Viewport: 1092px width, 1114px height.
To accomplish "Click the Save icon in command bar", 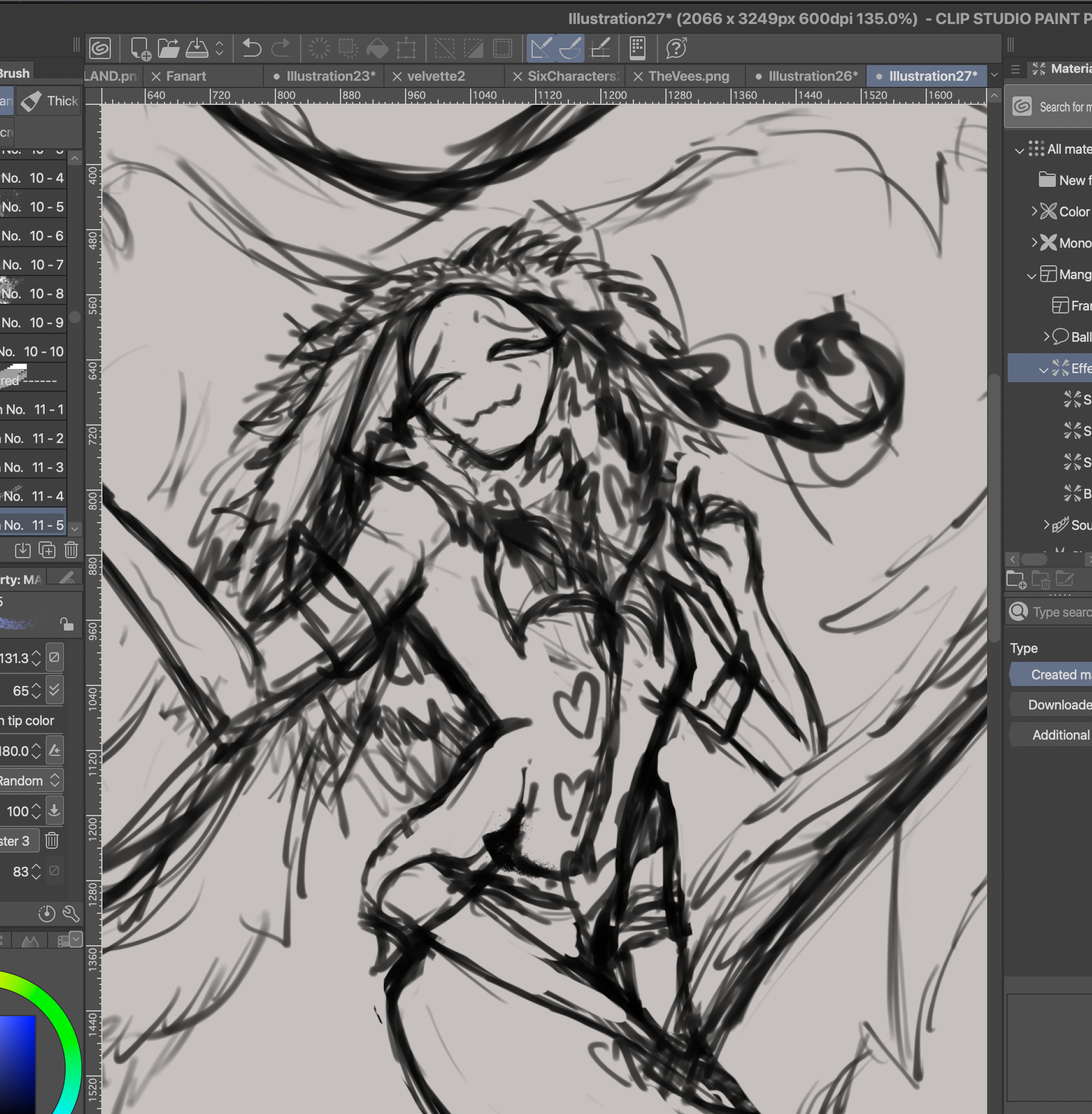I will (x=197, y=48).
